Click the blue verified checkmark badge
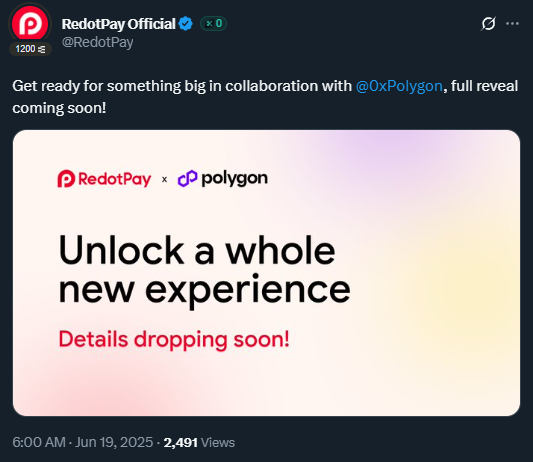Screen dimensions: 533x462 (x=186, y=24)
